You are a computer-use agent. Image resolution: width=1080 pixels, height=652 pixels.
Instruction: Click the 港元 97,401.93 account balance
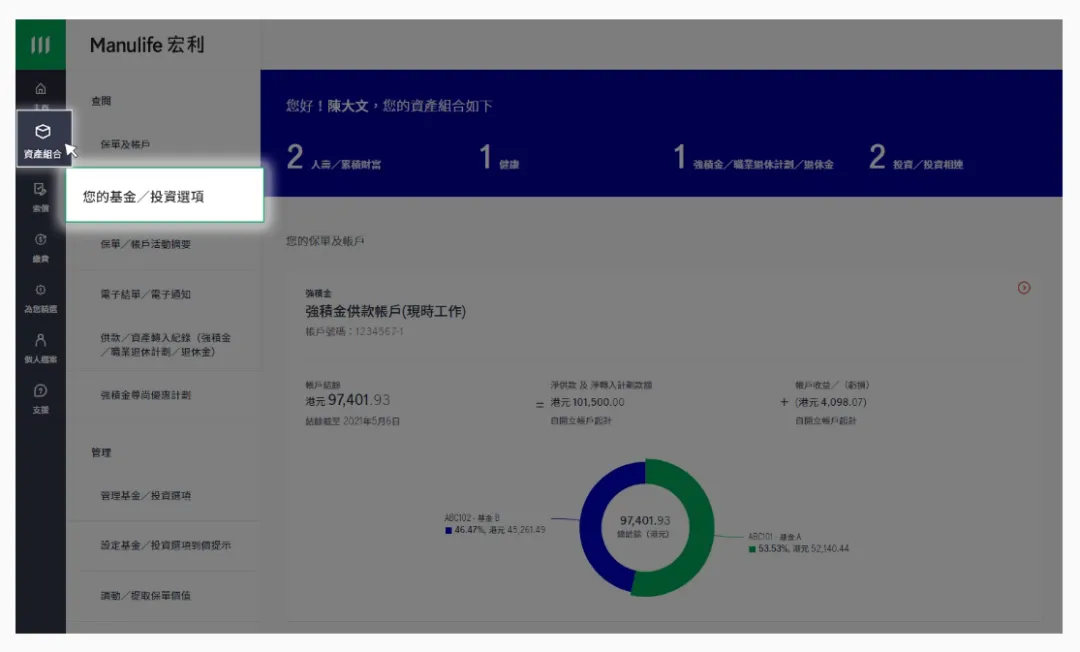click(348, 400)
